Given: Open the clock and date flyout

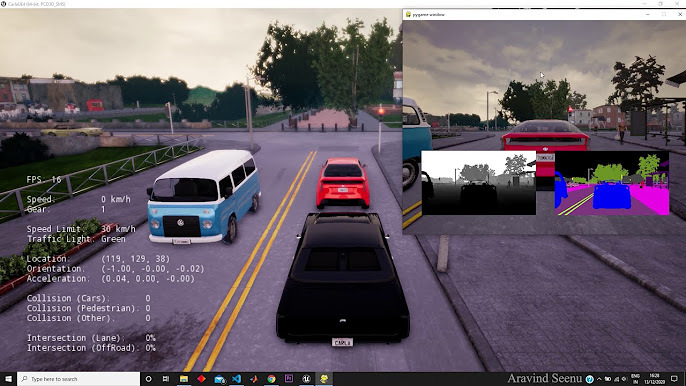Looking at the screenshot, I should 654,379.
